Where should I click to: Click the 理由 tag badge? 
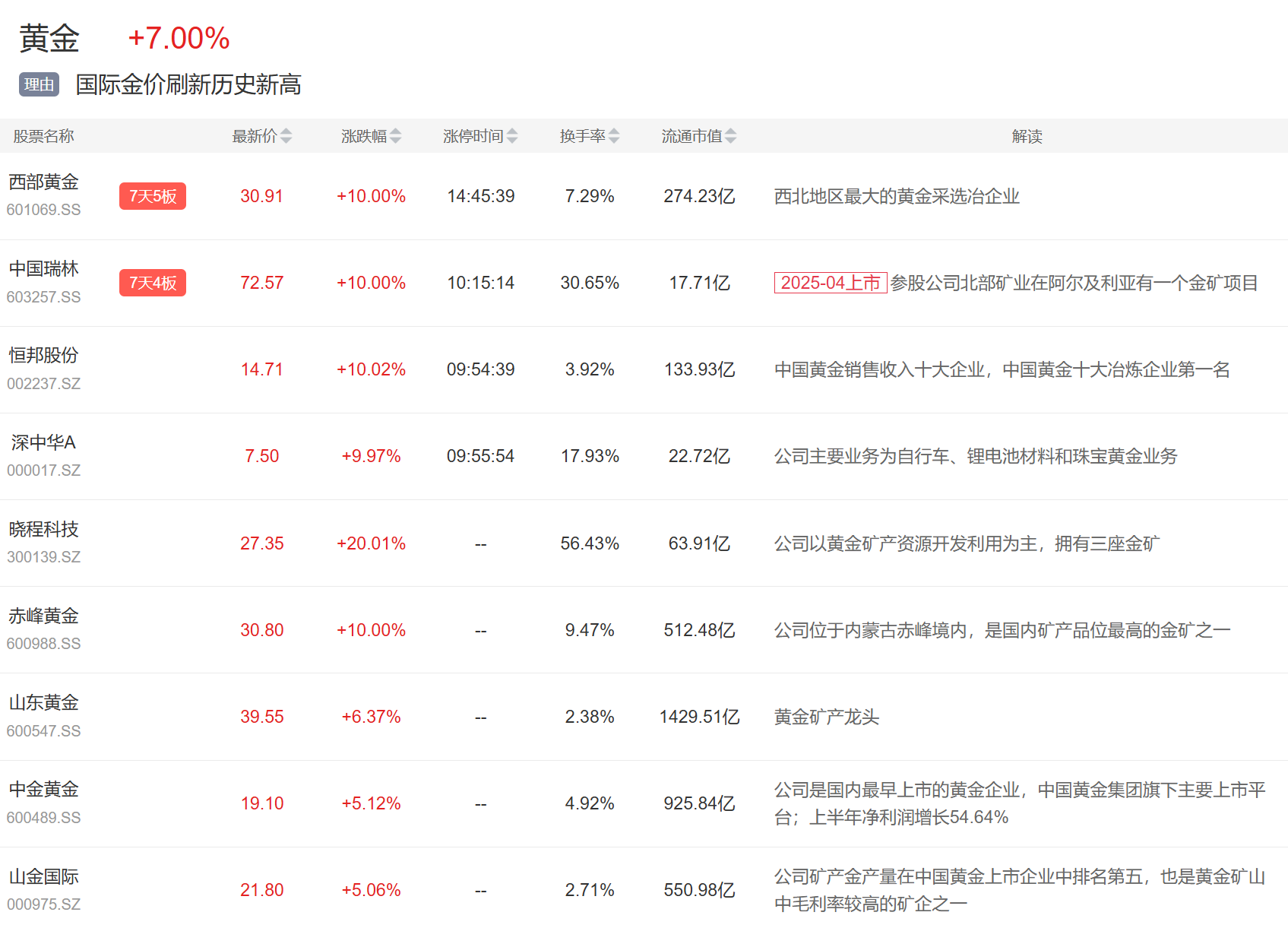pos(39,84)
